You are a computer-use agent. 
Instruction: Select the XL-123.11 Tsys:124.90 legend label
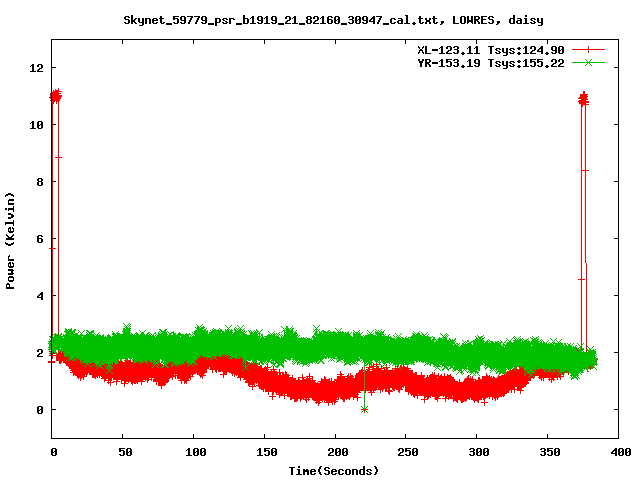click(491, 50)
